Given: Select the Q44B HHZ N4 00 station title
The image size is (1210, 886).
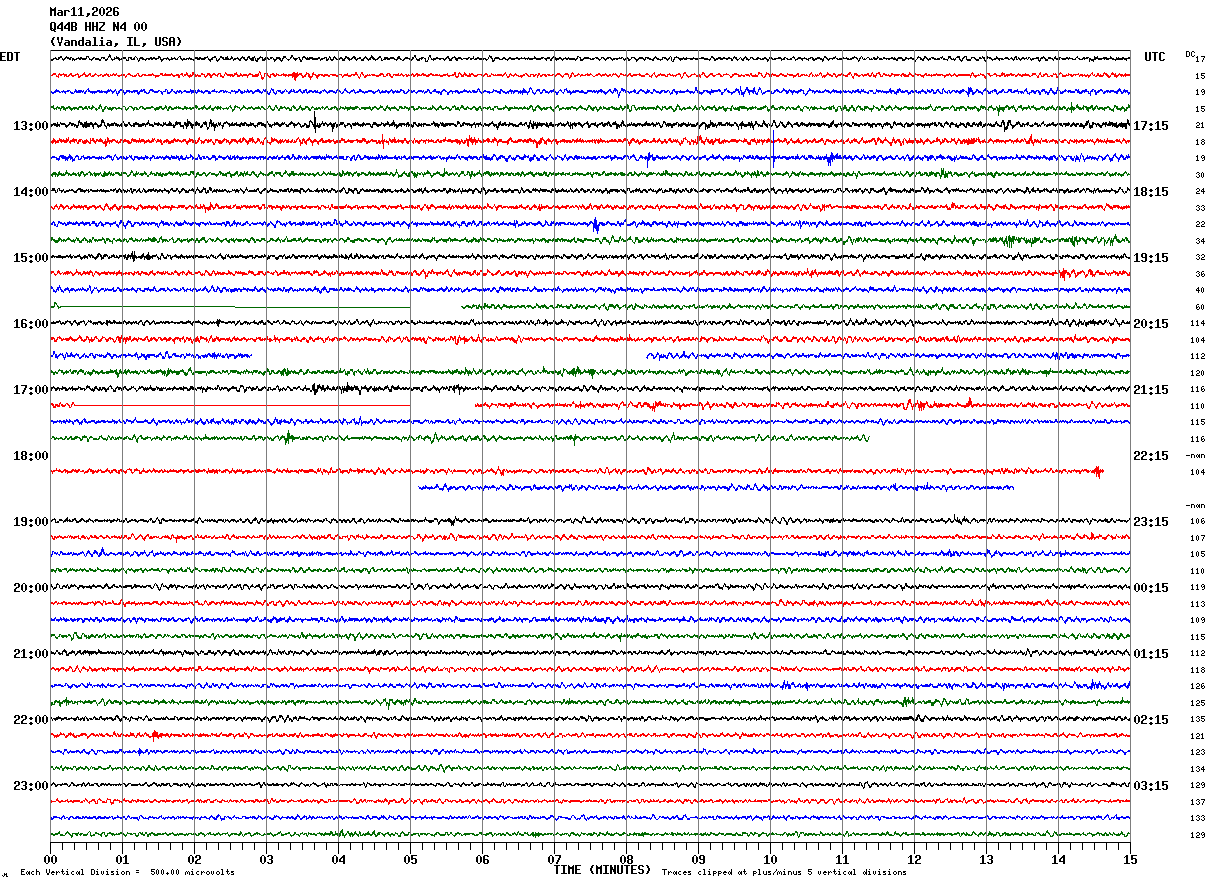Looking at the screenshot, I should pos(98,27).
